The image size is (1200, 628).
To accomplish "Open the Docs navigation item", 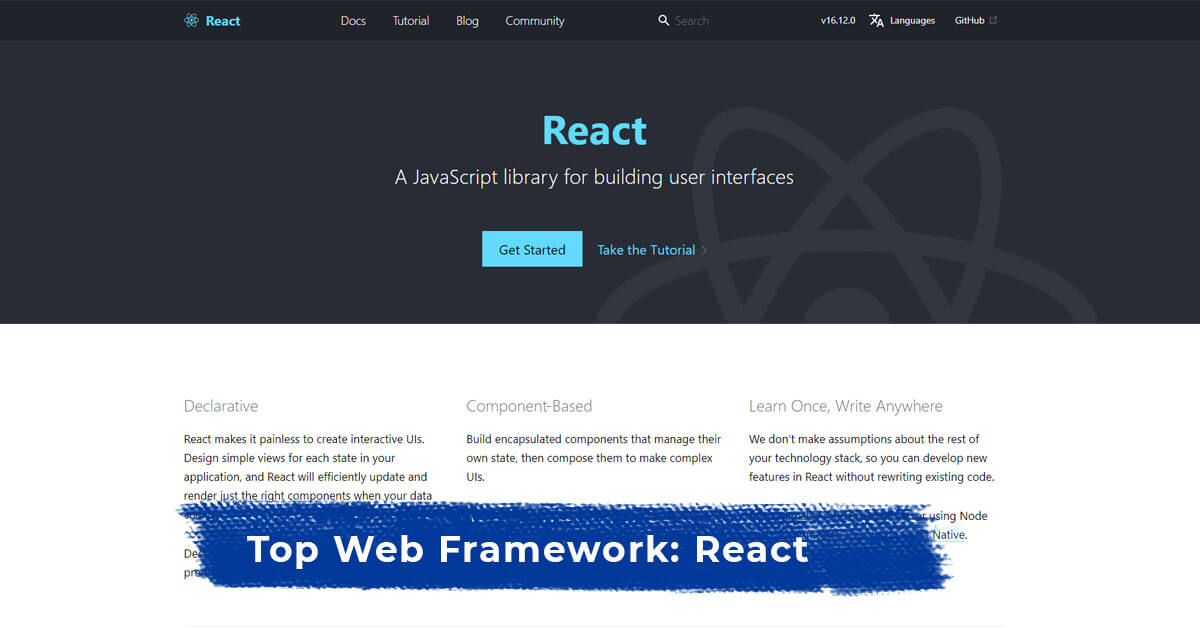I will 353,20.
